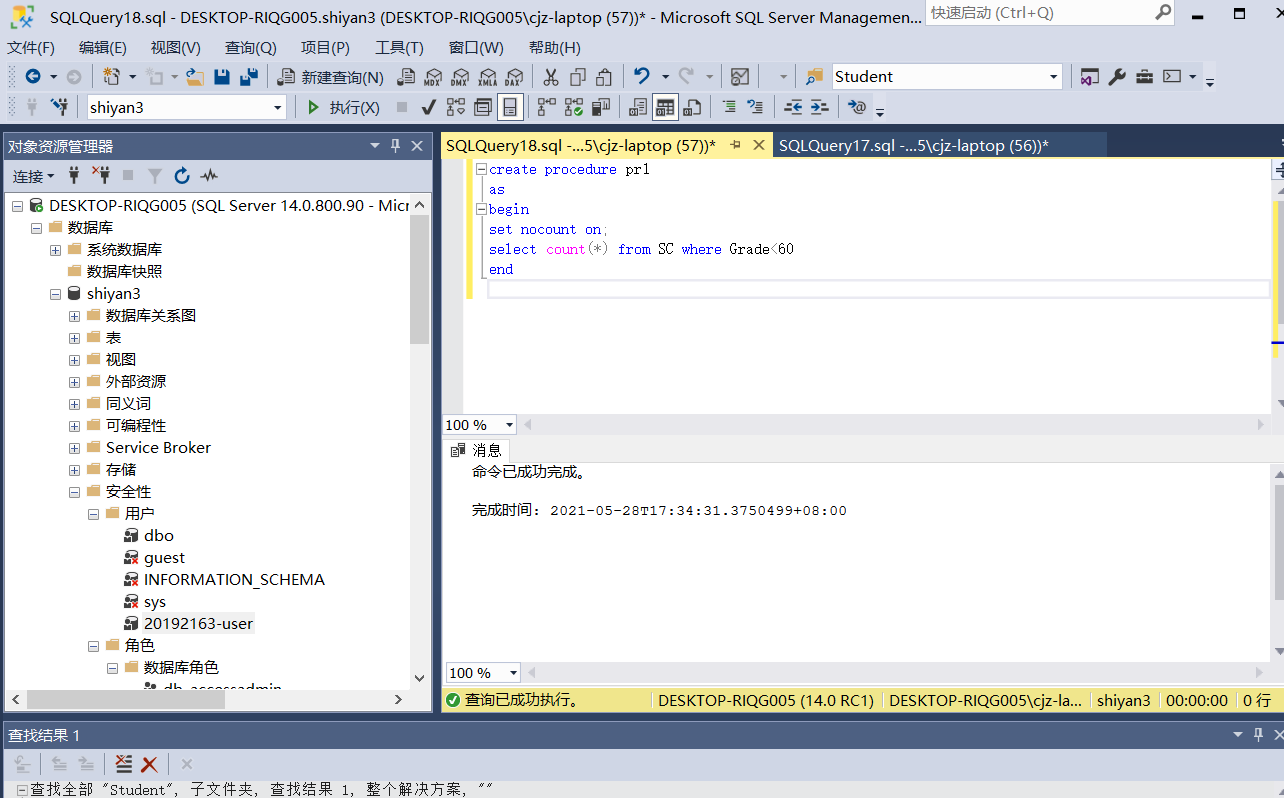Toggle Include Client Statistics icon
Image resolution: width=1284 pixels, height=798 pixels.
tap(600, 107)
